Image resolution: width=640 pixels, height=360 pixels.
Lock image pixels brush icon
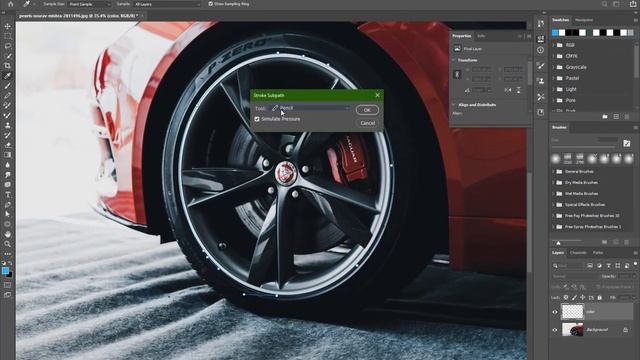[x=574, y=298]
